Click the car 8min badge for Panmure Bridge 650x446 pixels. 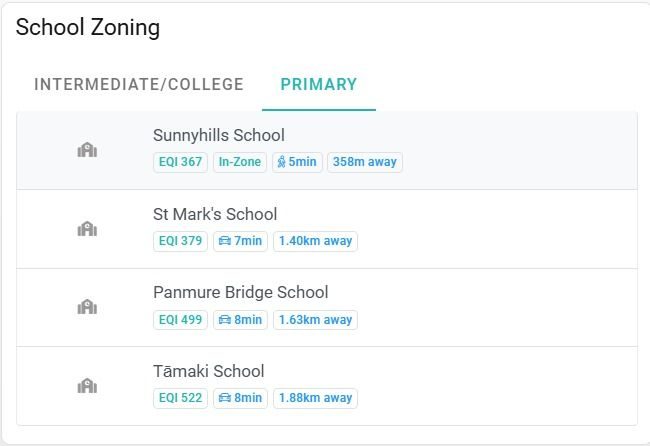click(x=240, y=320)
